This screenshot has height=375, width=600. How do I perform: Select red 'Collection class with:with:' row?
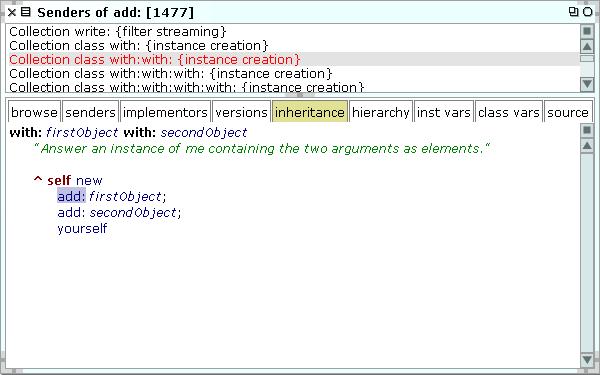(293, 59)
